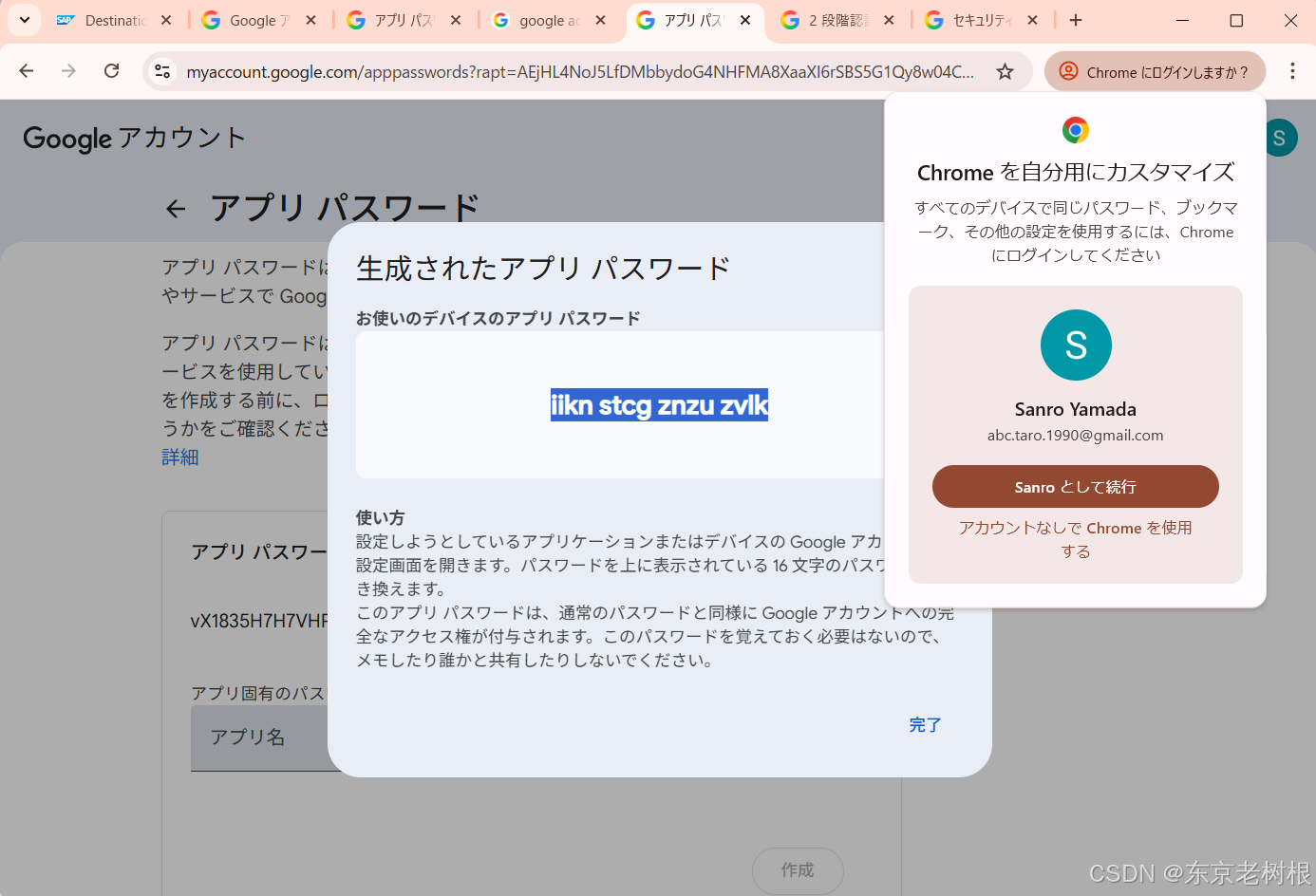Open the tab search dropdown arrow
The width and height of the screenshot is (1316, 896).
[x=25, y=20]
